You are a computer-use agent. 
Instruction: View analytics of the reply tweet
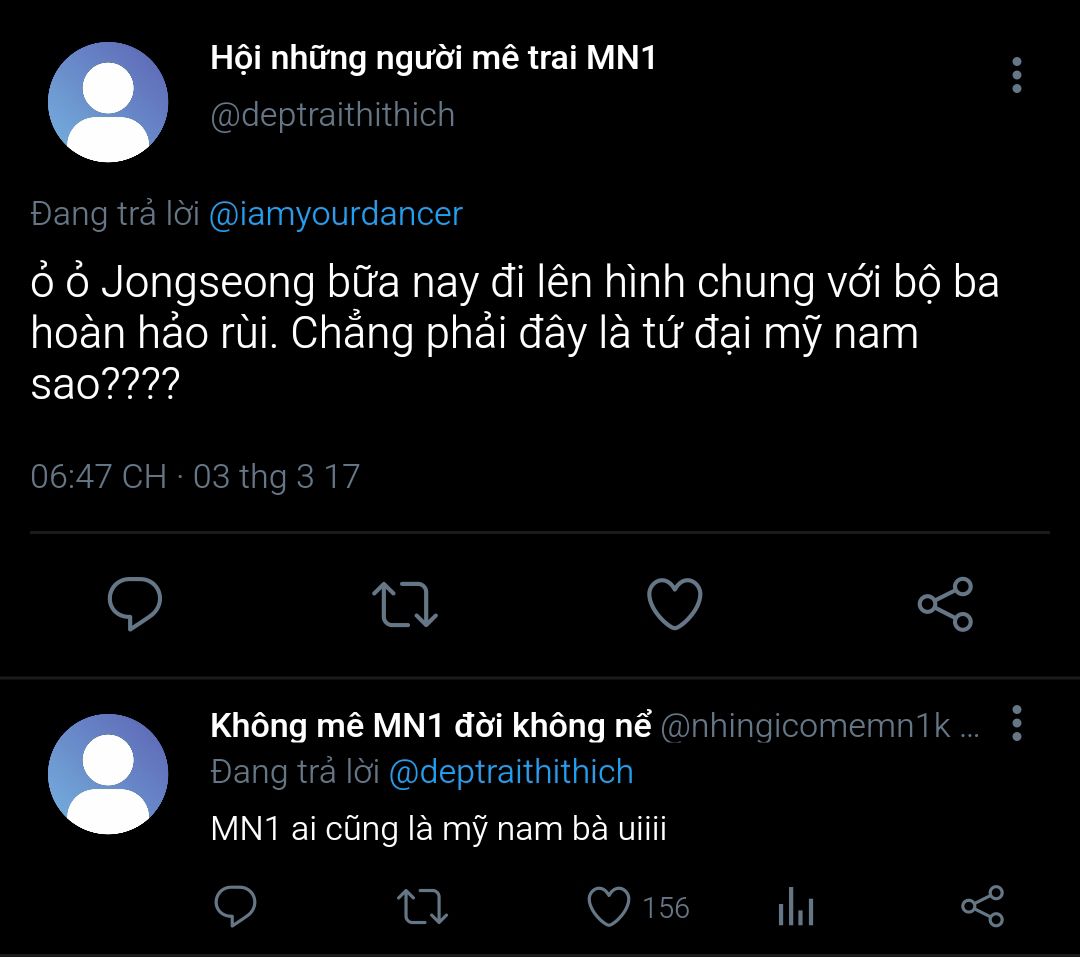pos(796,907)
